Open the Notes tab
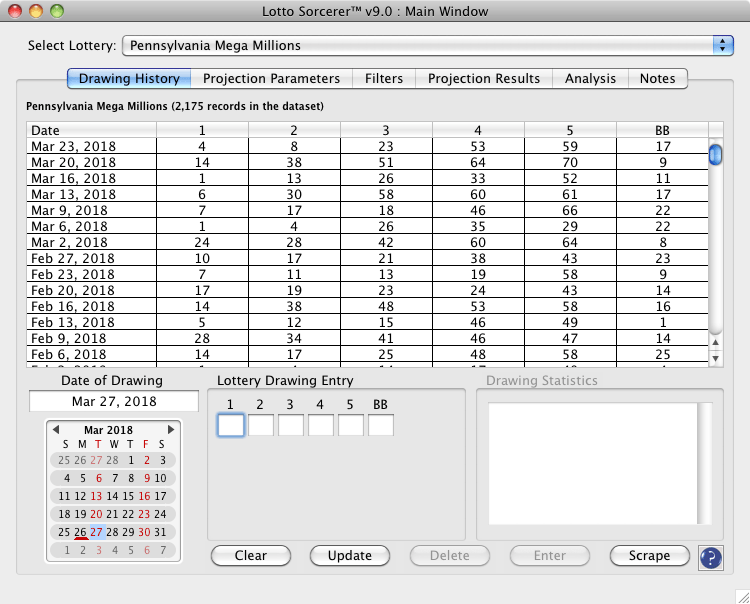 click(657, 78)
